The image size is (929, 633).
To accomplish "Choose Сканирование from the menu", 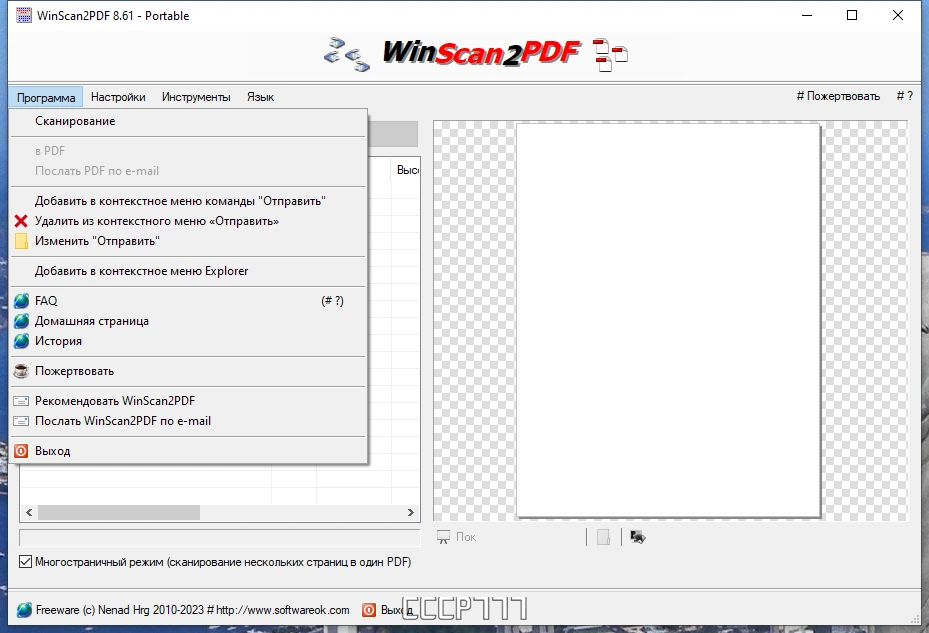I will click(188, 121).
